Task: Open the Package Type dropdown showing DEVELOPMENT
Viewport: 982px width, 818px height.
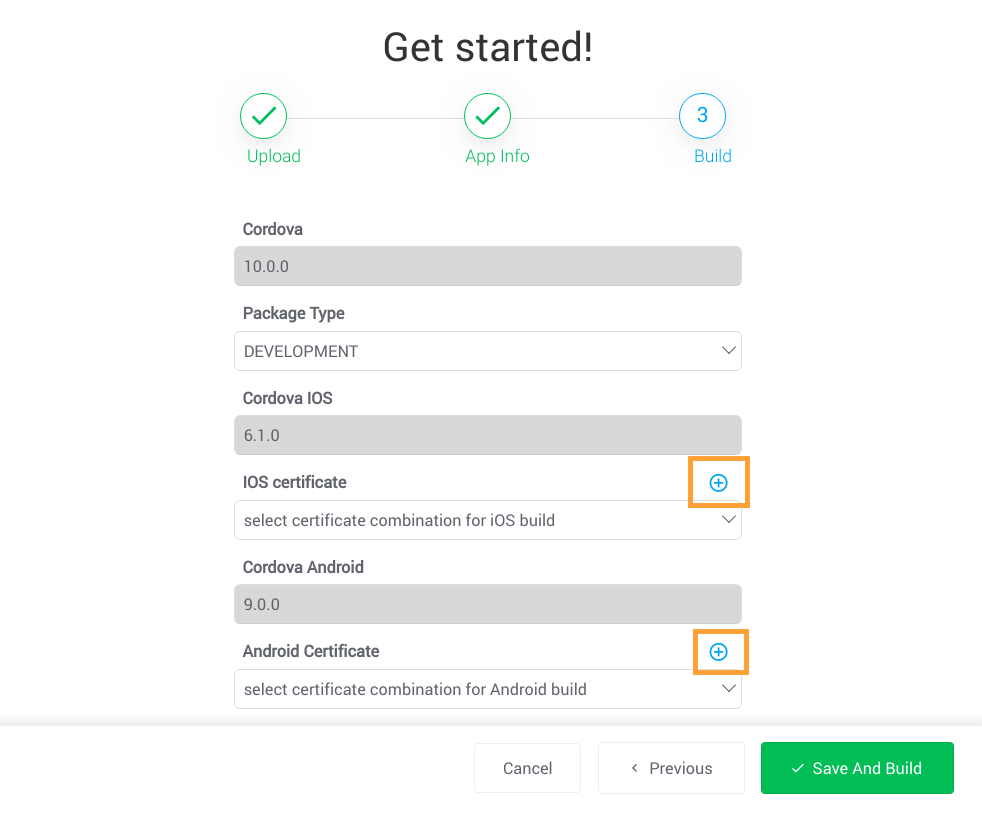Action: coord(487,351)
